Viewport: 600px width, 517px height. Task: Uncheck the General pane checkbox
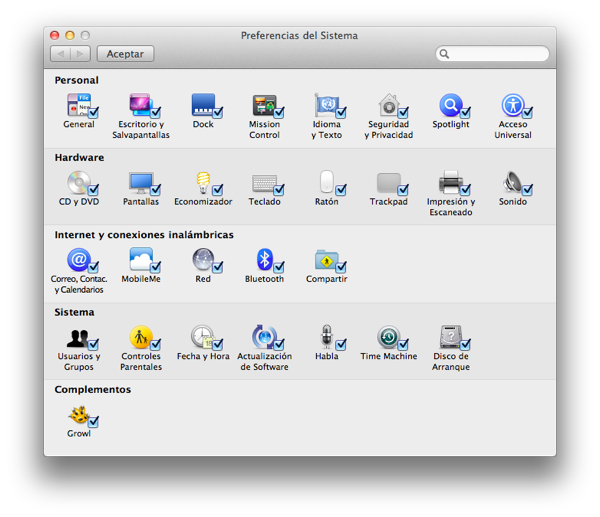coord(93,113)
